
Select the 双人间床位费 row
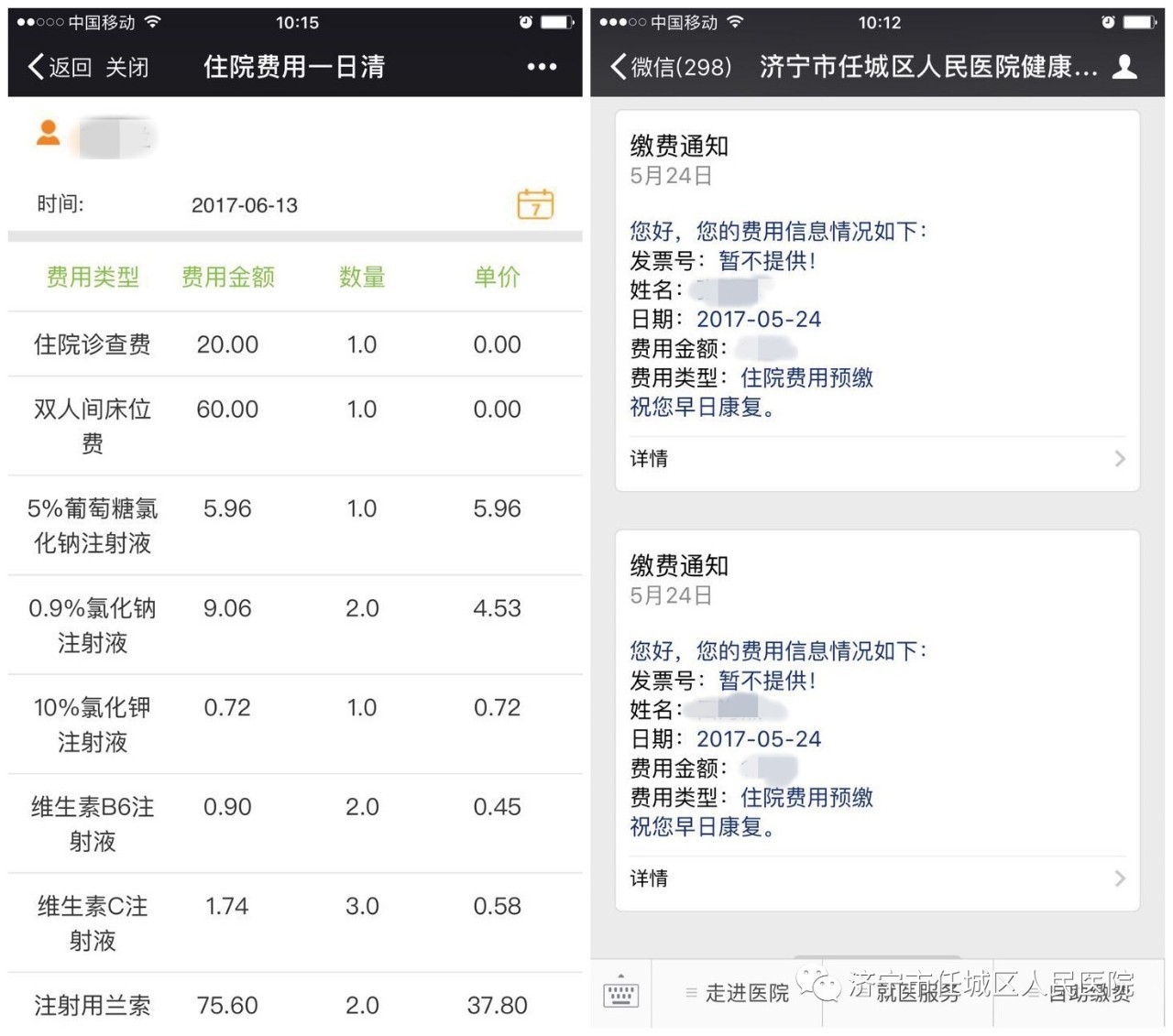295,426
